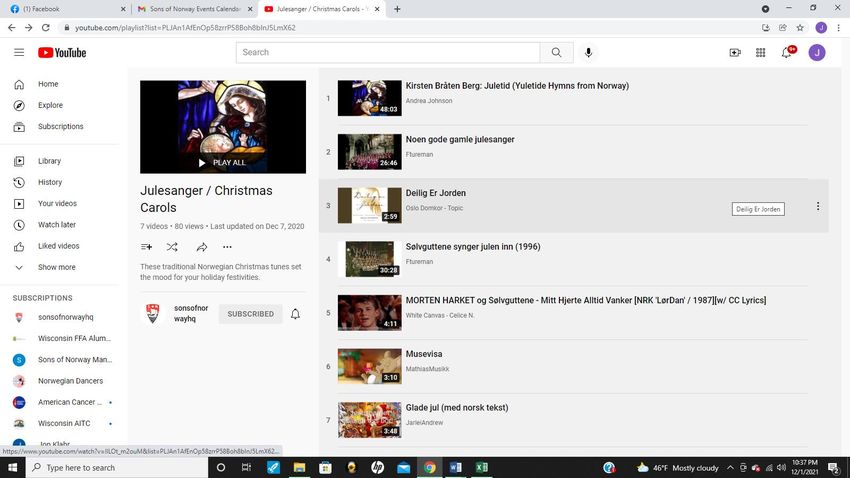
Task: Open Kirsten Bråten Berg Juletid video thumbnail
Action: coord(370,98)
